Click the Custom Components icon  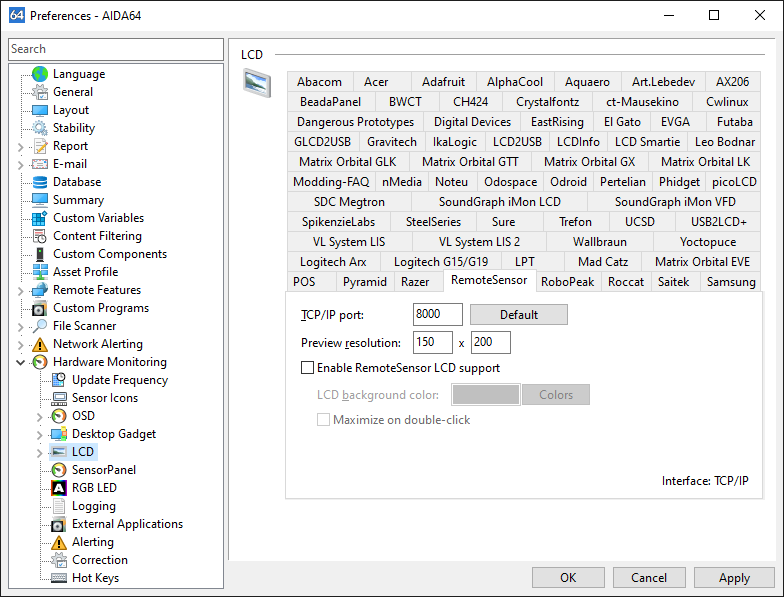click(40, 254)
